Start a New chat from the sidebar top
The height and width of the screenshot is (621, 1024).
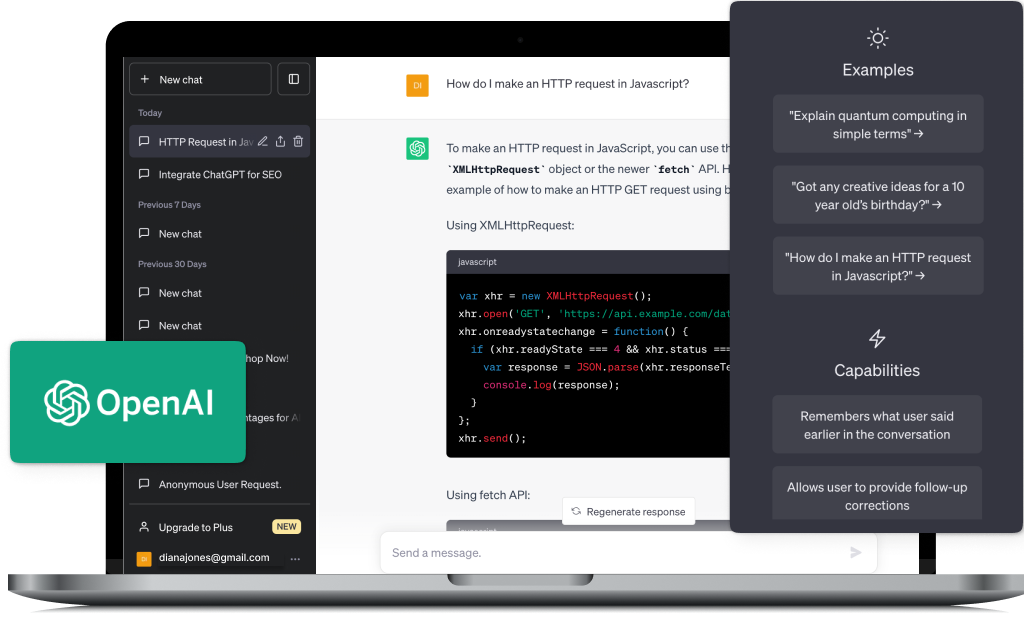click(200, 79)
